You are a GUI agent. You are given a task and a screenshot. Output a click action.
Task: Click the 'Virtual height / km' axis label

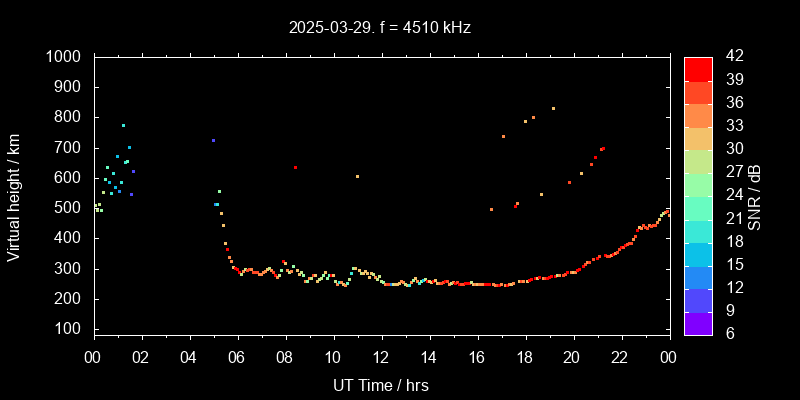(14, 195)
